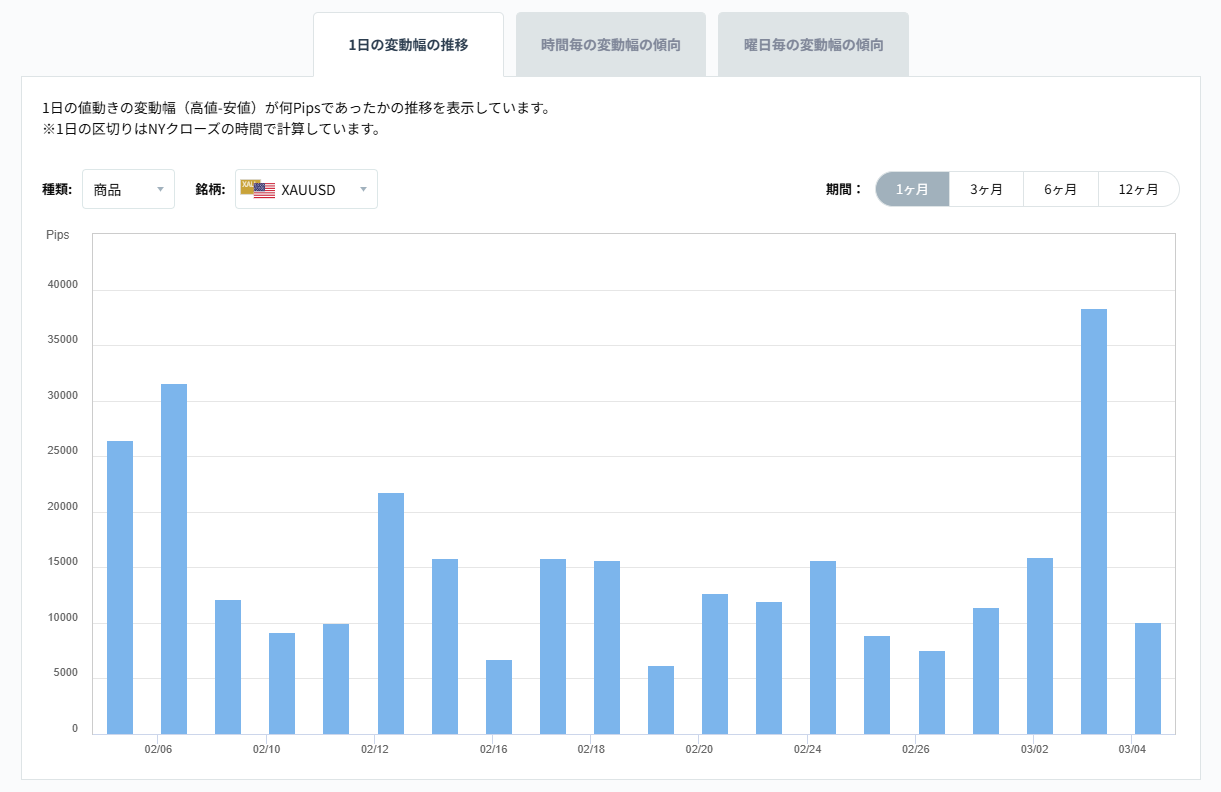This screenshot has width=1221, height=792.
Task: Click the 03/04 date label
Action: [x=1132, y=749]
